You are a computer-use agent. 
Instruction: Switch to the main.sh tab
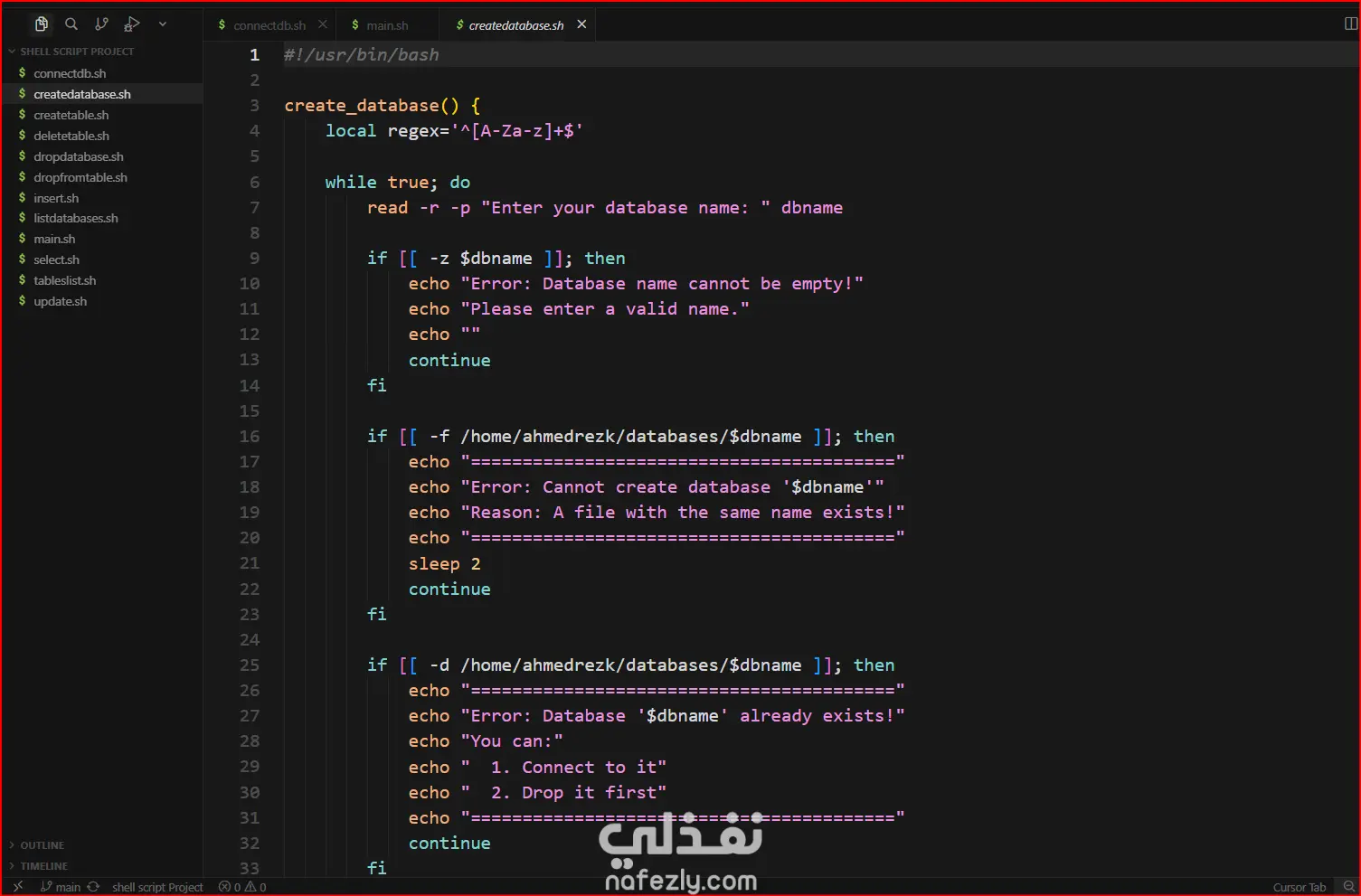tap(387, 25)
